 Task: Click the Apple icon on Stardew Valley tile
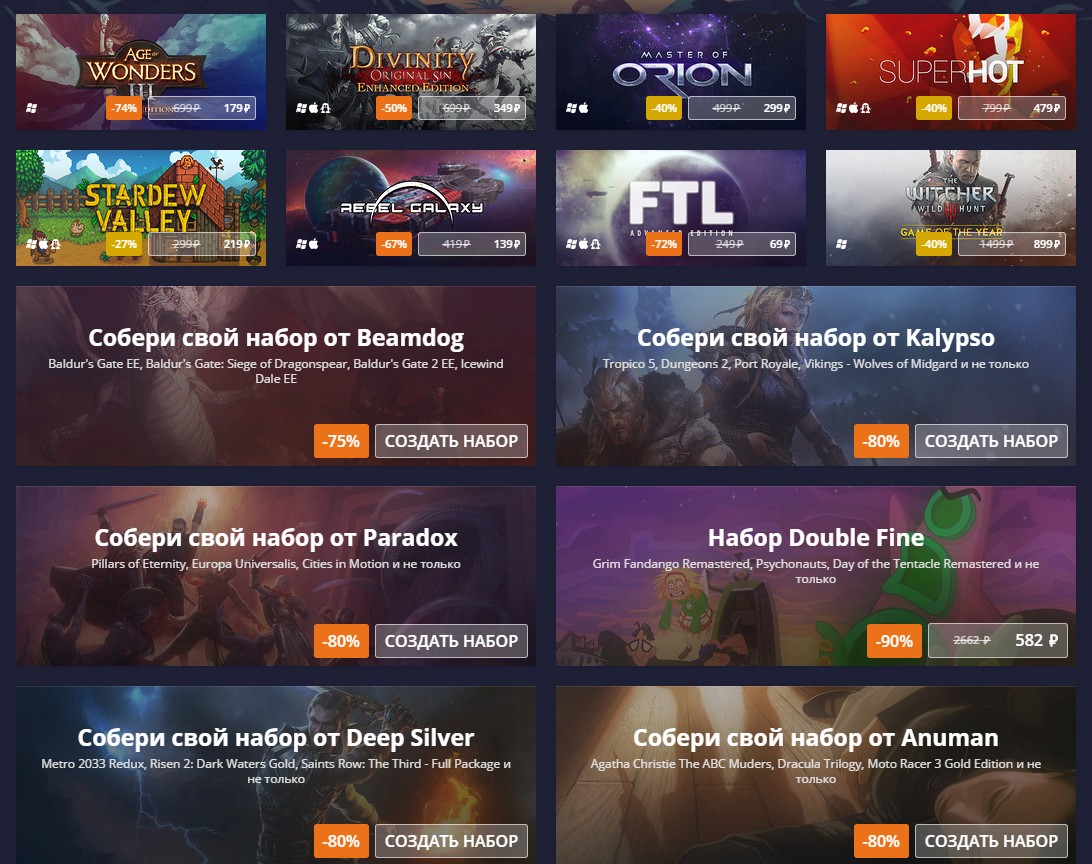43,244
